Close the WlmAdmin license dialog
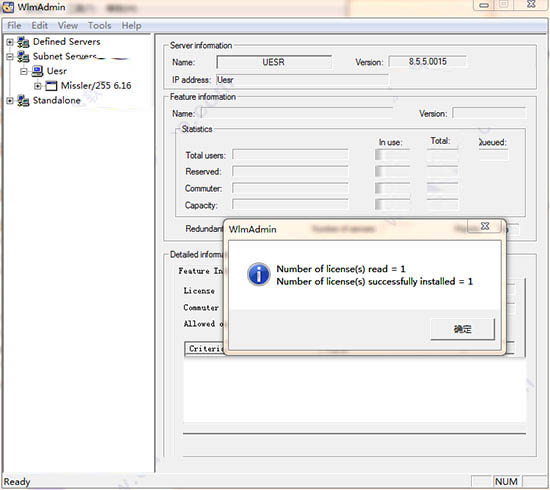Viewport: 550px width, 490px height. pyautogui.click(x=485, y=226)
